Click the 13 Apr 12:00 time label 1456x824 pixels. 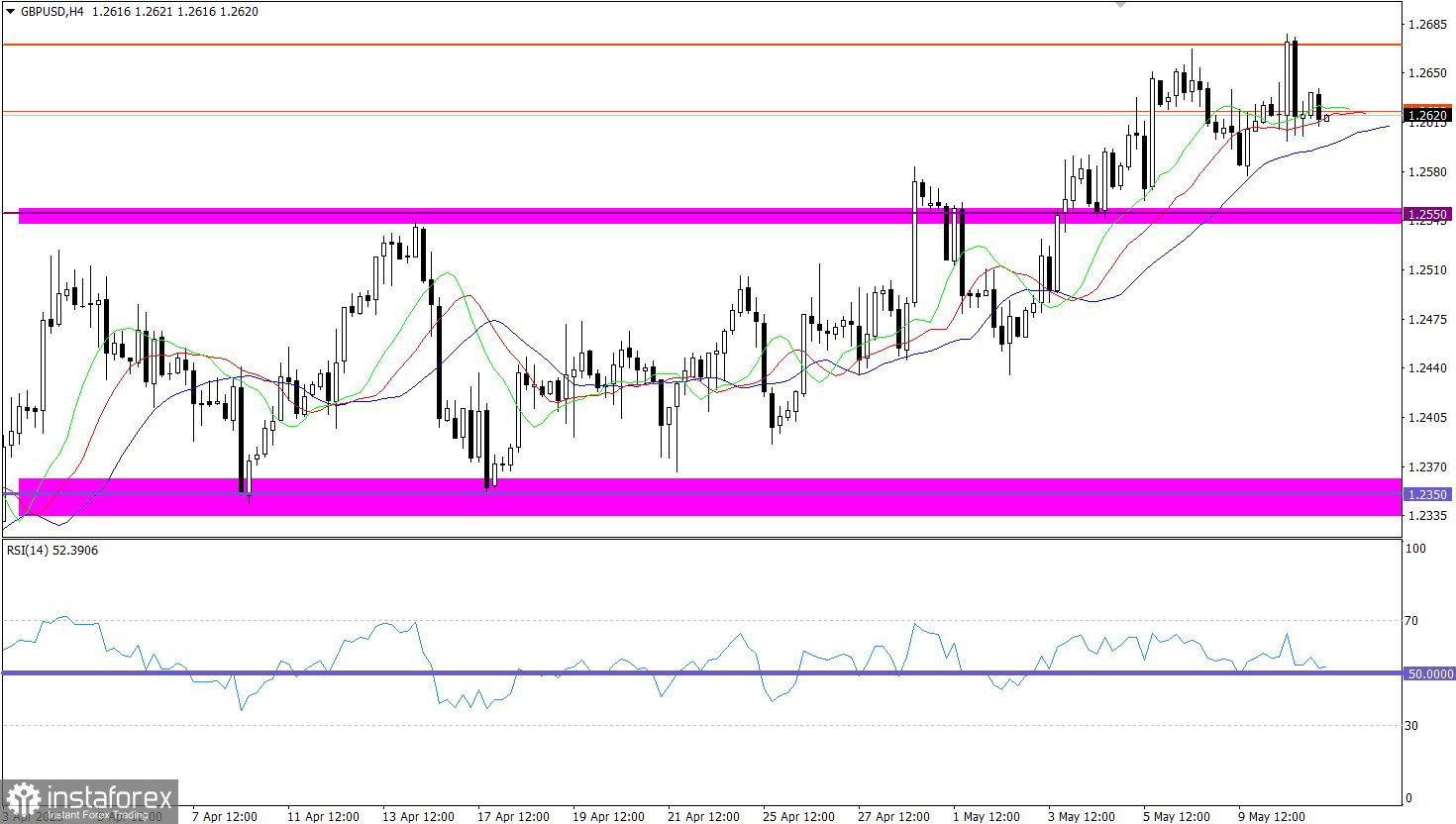418,817
